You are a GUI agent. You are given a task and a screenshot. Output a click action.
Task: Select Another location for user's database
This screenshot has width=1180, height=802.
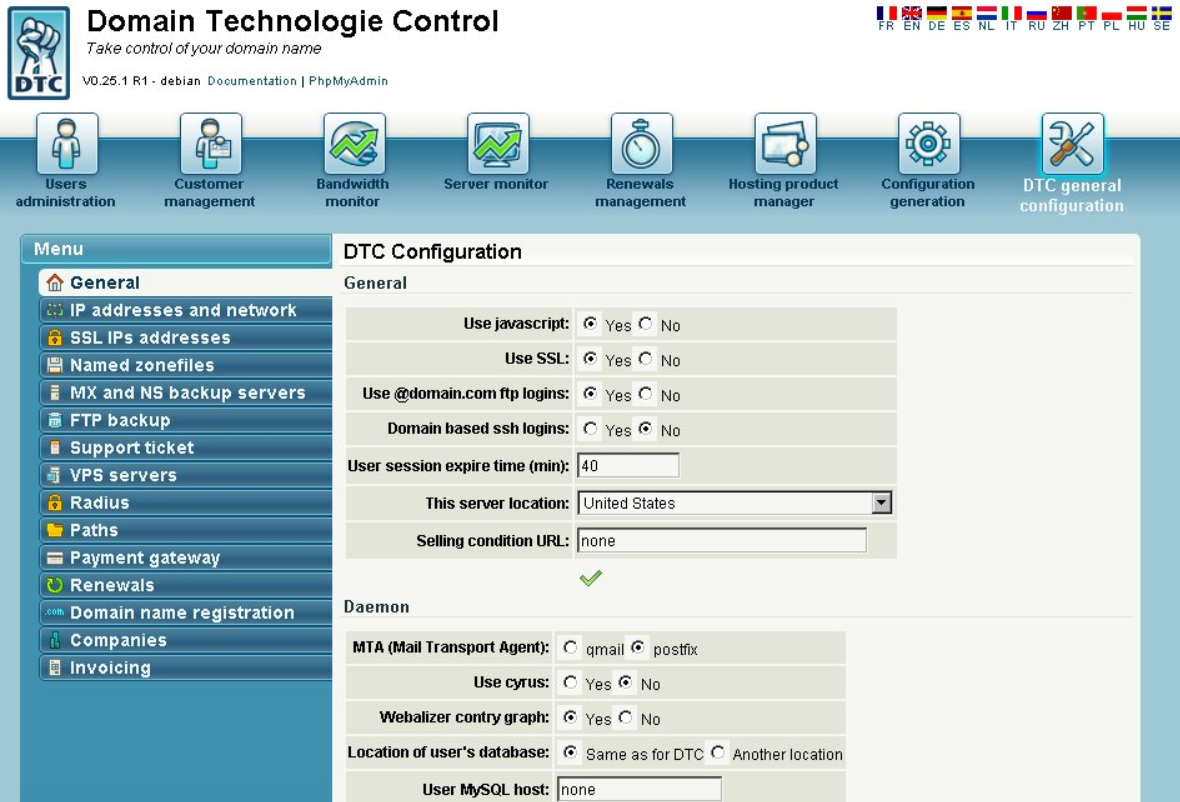718,753
